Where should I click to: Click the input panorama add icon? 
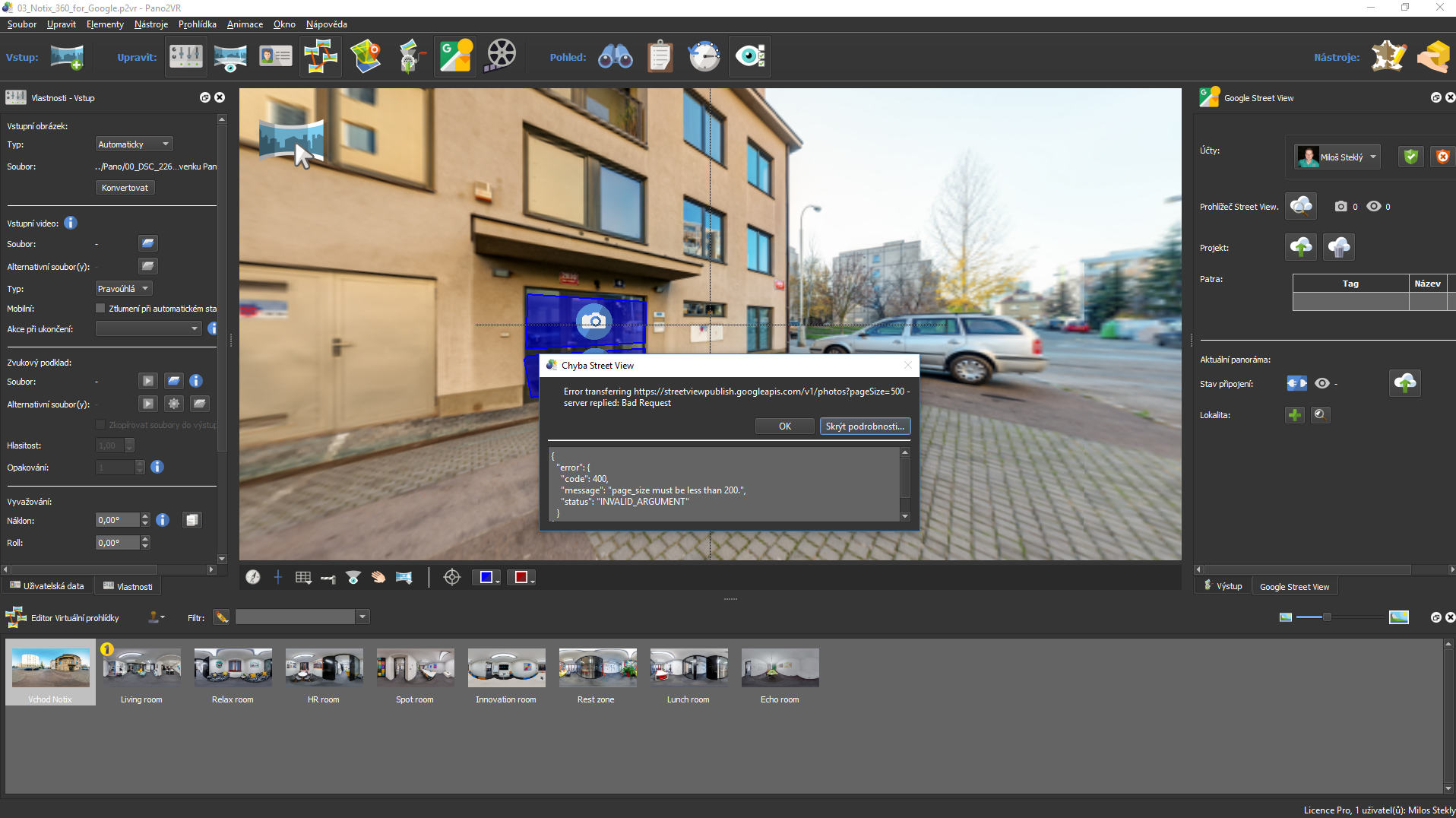67,56
